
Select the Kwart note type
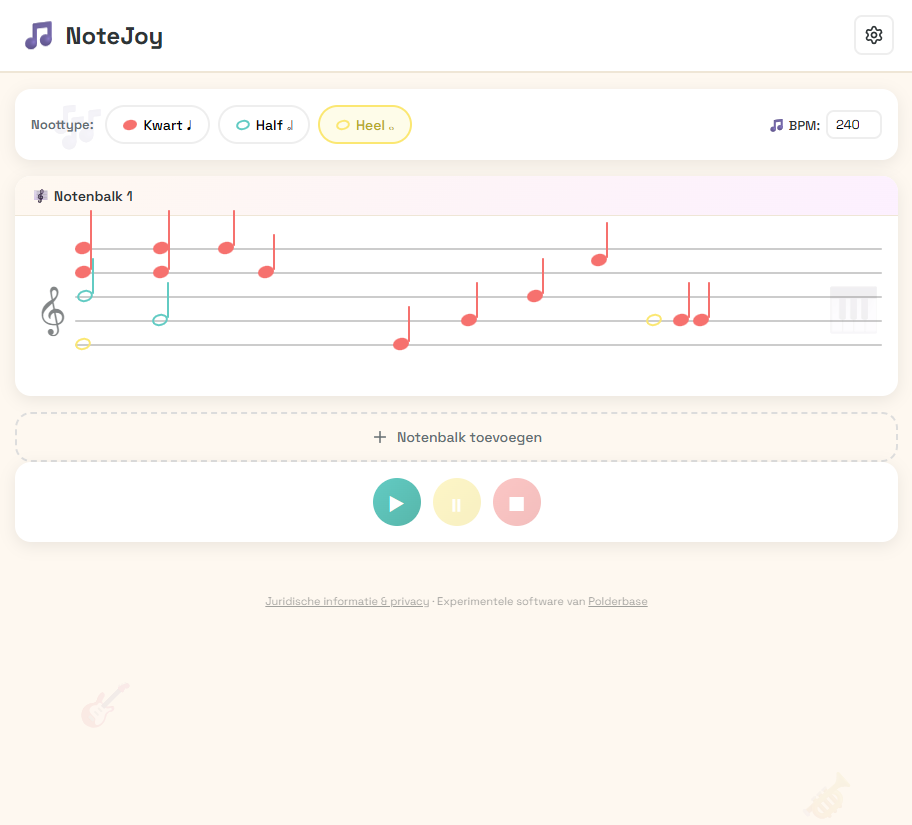tap(157, 124)
